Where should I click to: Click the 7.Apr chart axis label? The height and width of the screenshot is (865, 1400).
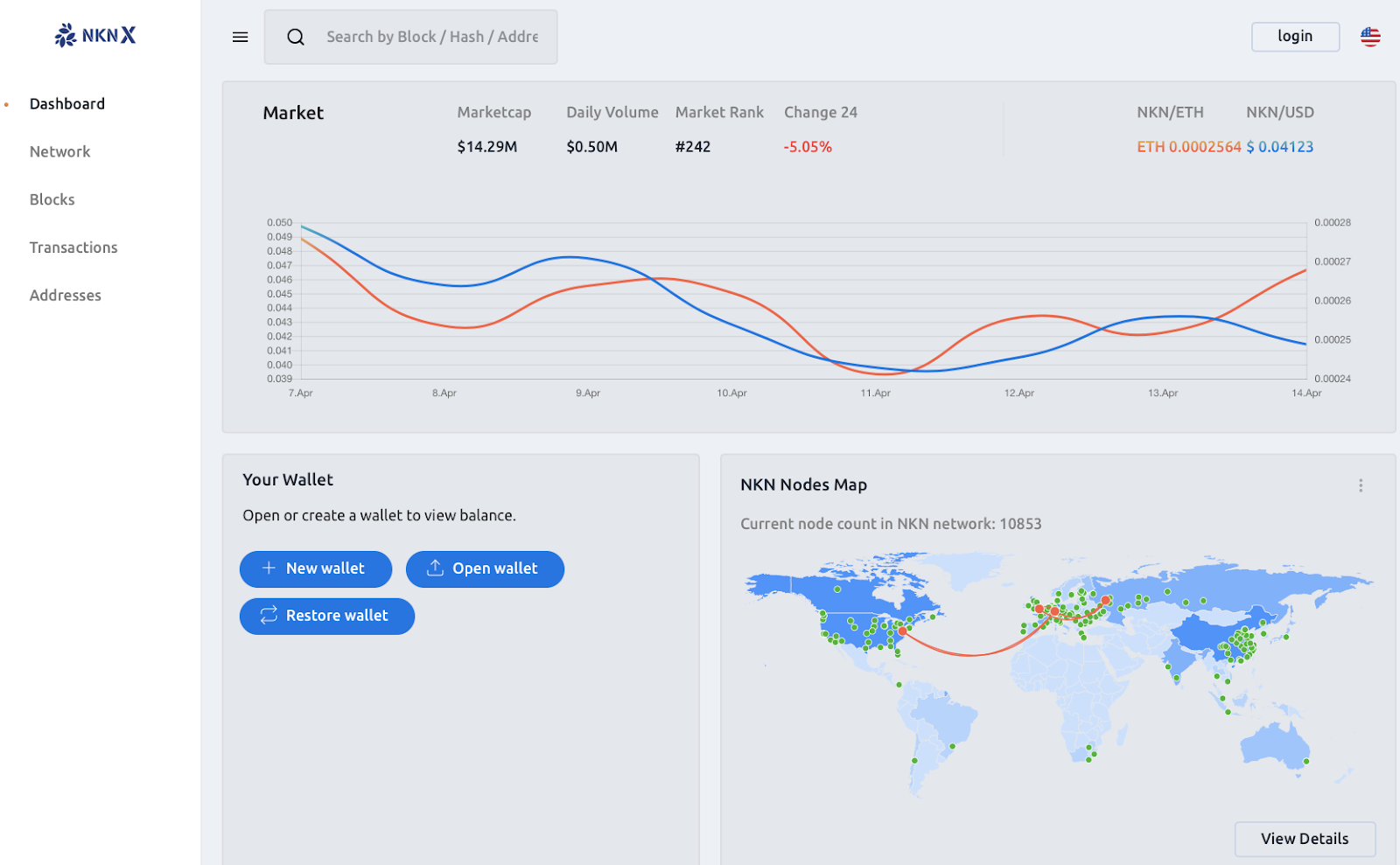pos(300,394)
